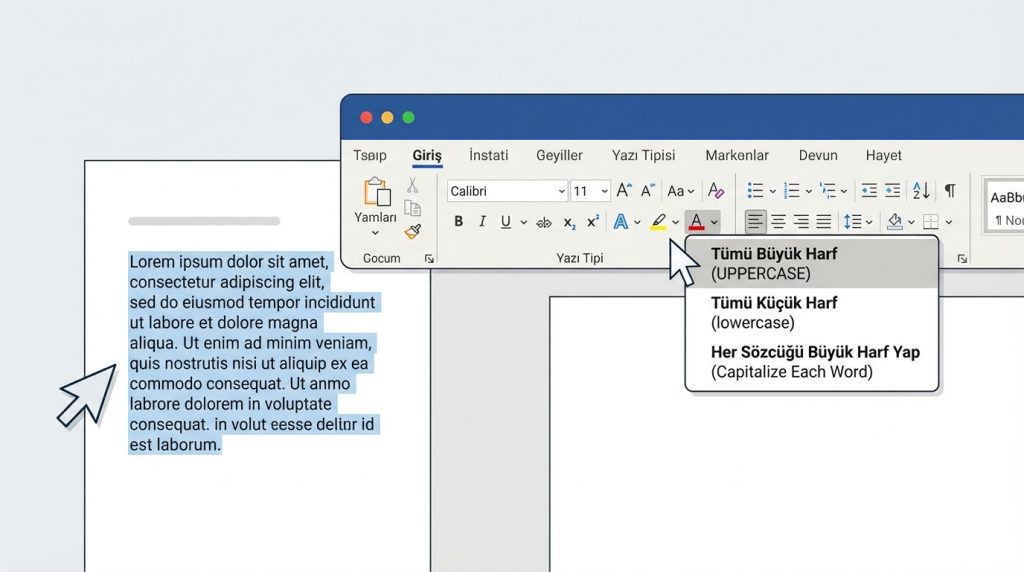Screen dimensions: 1024x572
Task: Expand the multilevel list dropdown arrow
Action: click(x=844, y=191)
